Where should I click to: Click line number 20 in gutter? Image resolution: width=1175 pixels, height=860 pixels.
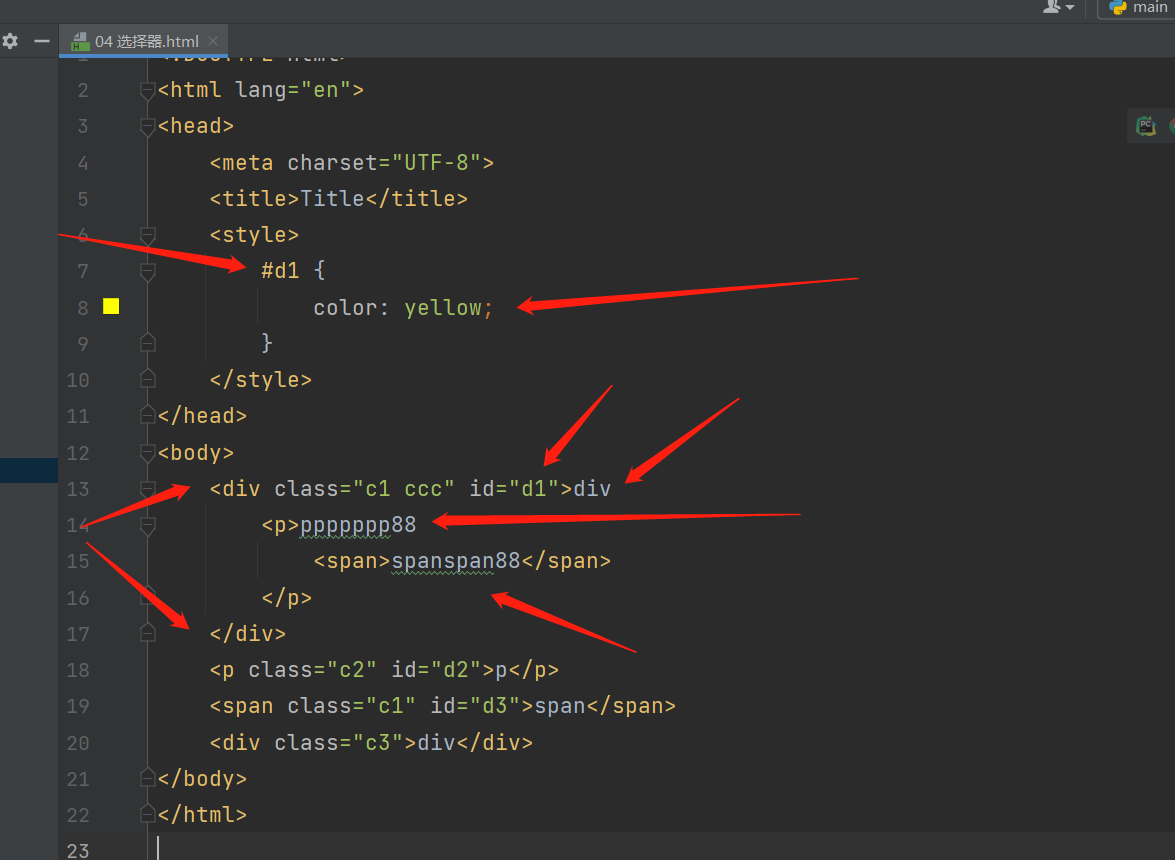click(x=78, y=742)
